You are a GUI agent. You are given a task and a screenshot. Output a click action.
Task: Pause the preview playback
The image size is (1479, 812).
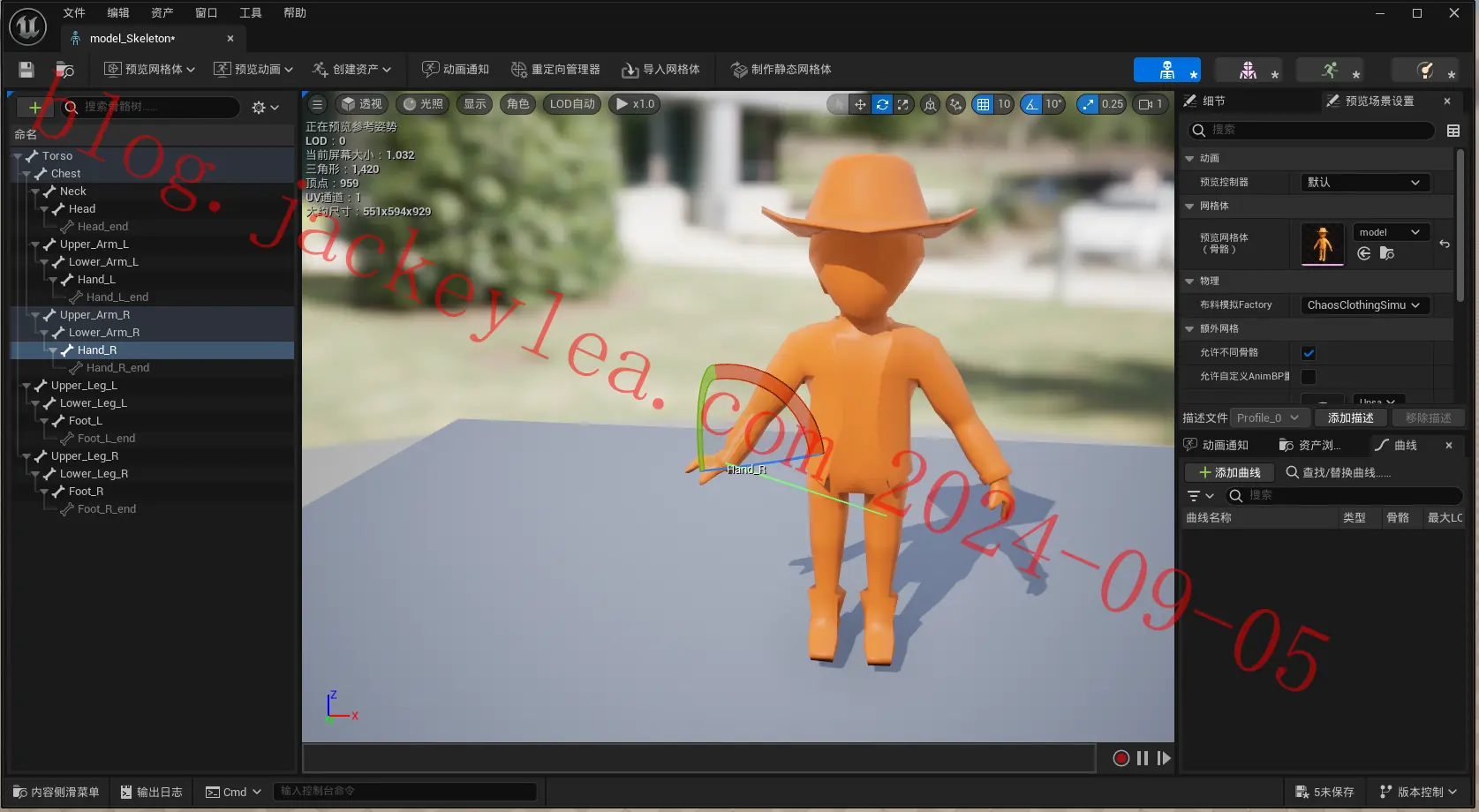1143,758
